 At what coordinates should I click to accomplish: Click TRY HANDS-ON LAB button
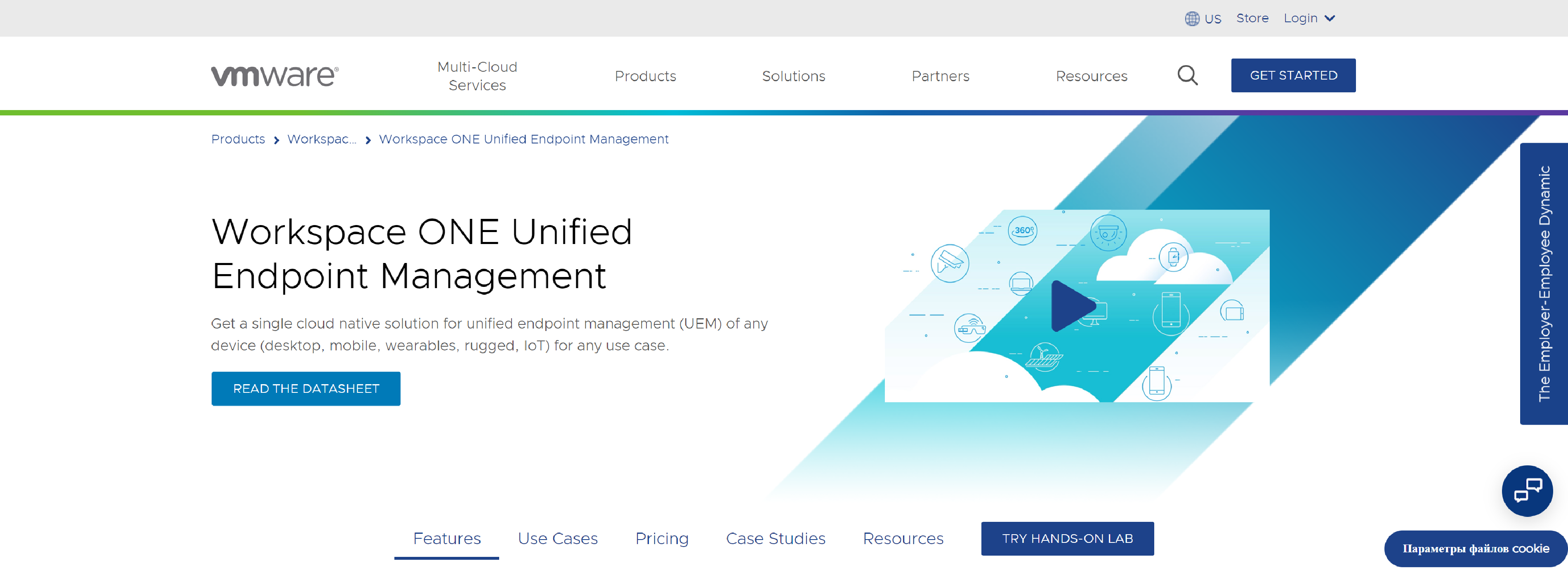point(1067,539)
